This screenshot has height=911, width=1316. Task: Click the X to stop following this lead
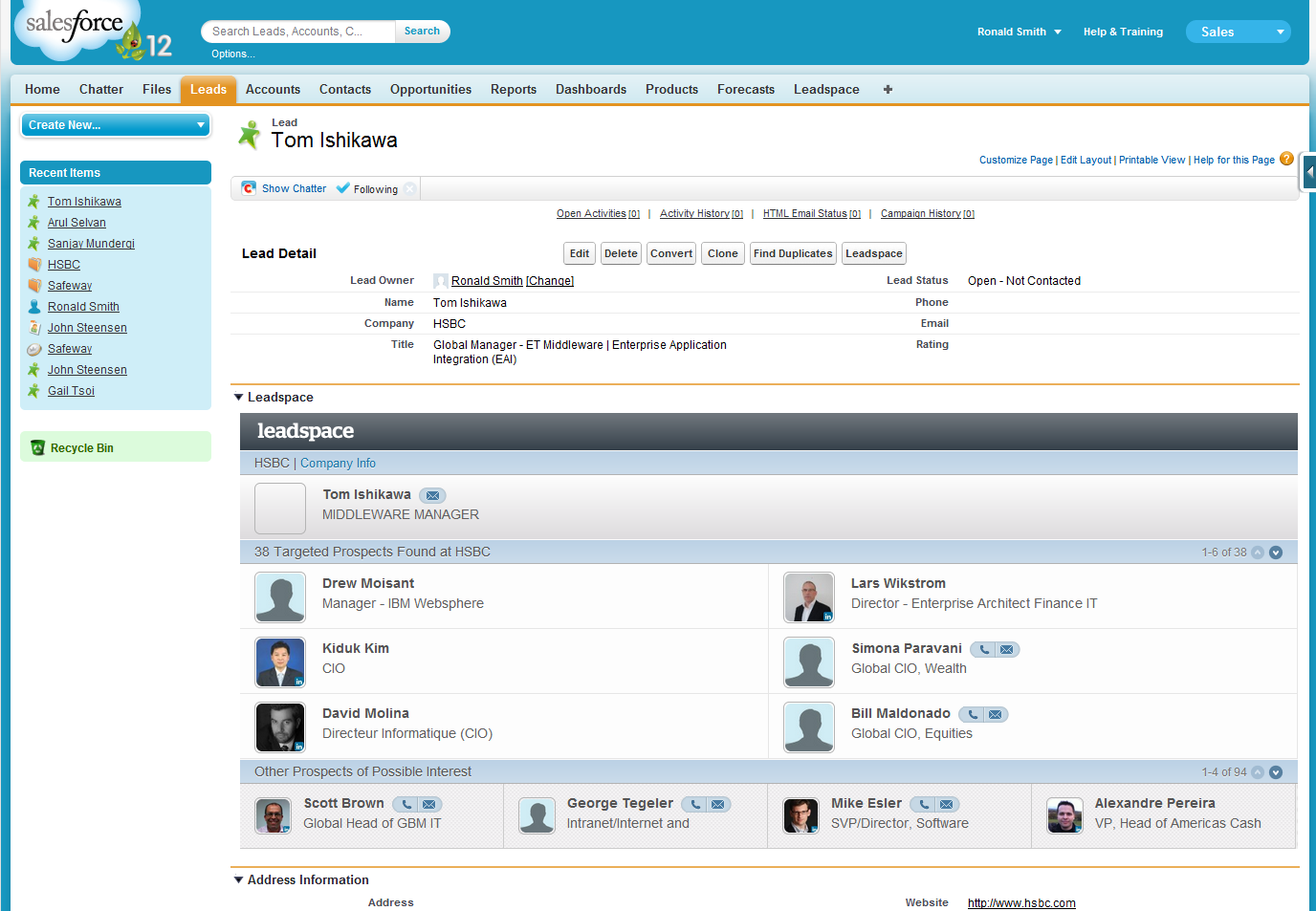point(409,188)
